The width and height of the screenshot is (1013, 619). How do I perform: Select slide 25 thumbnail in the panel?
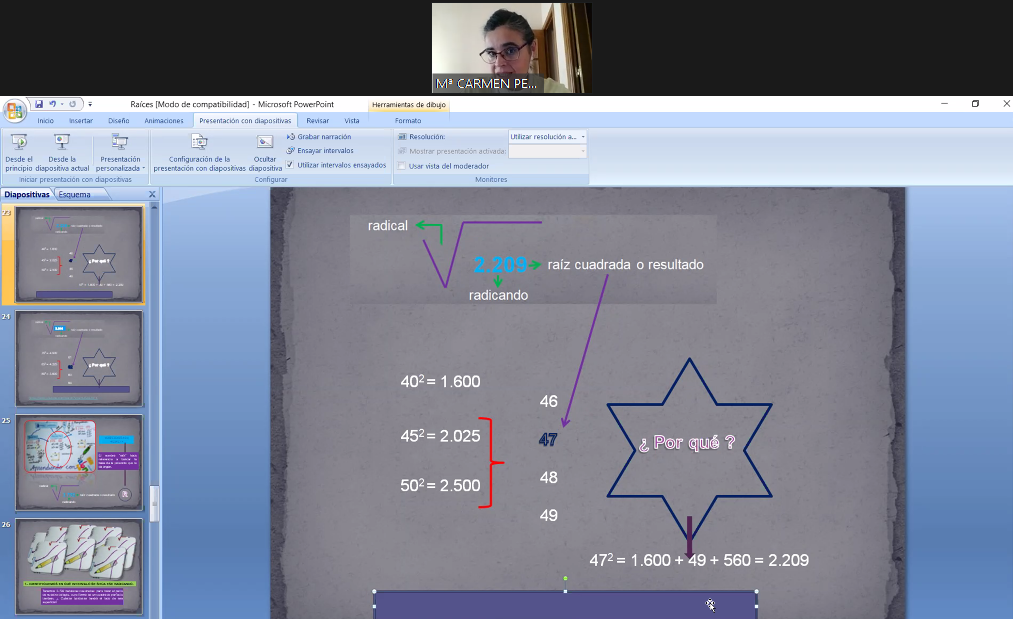pos(79,463)
